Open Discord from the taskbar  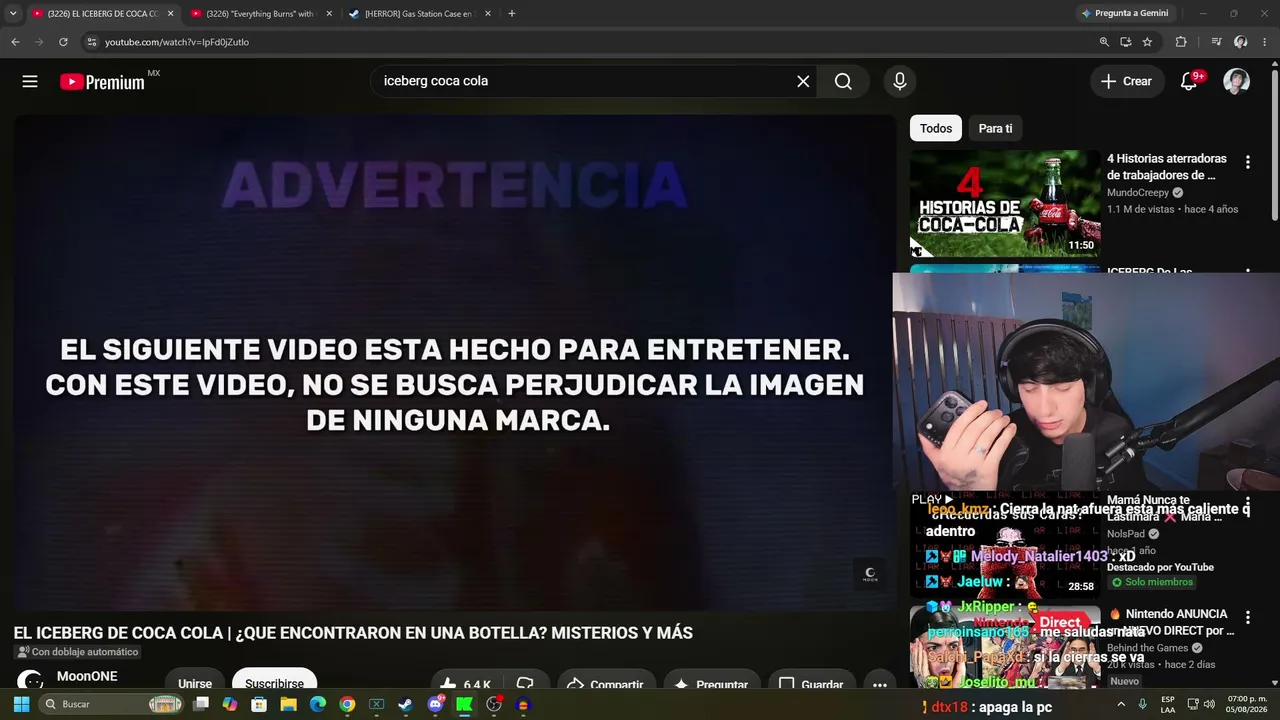click(435, 704)
